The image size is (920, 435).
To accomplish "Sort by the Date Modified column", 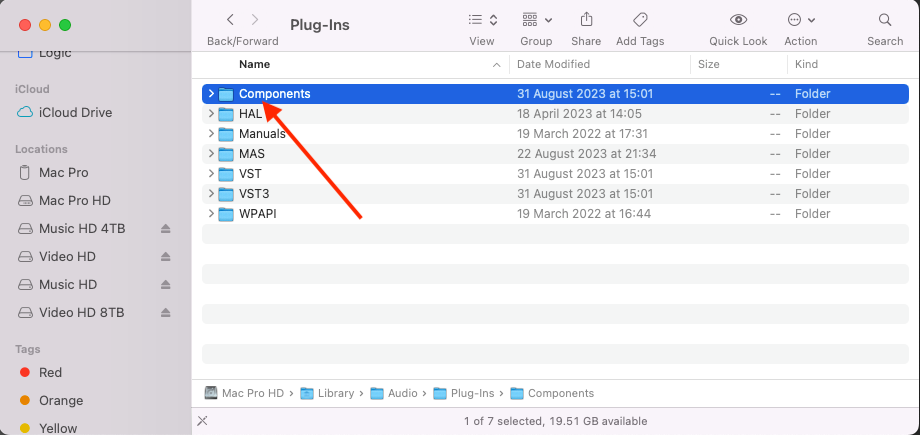I will 553,65.
